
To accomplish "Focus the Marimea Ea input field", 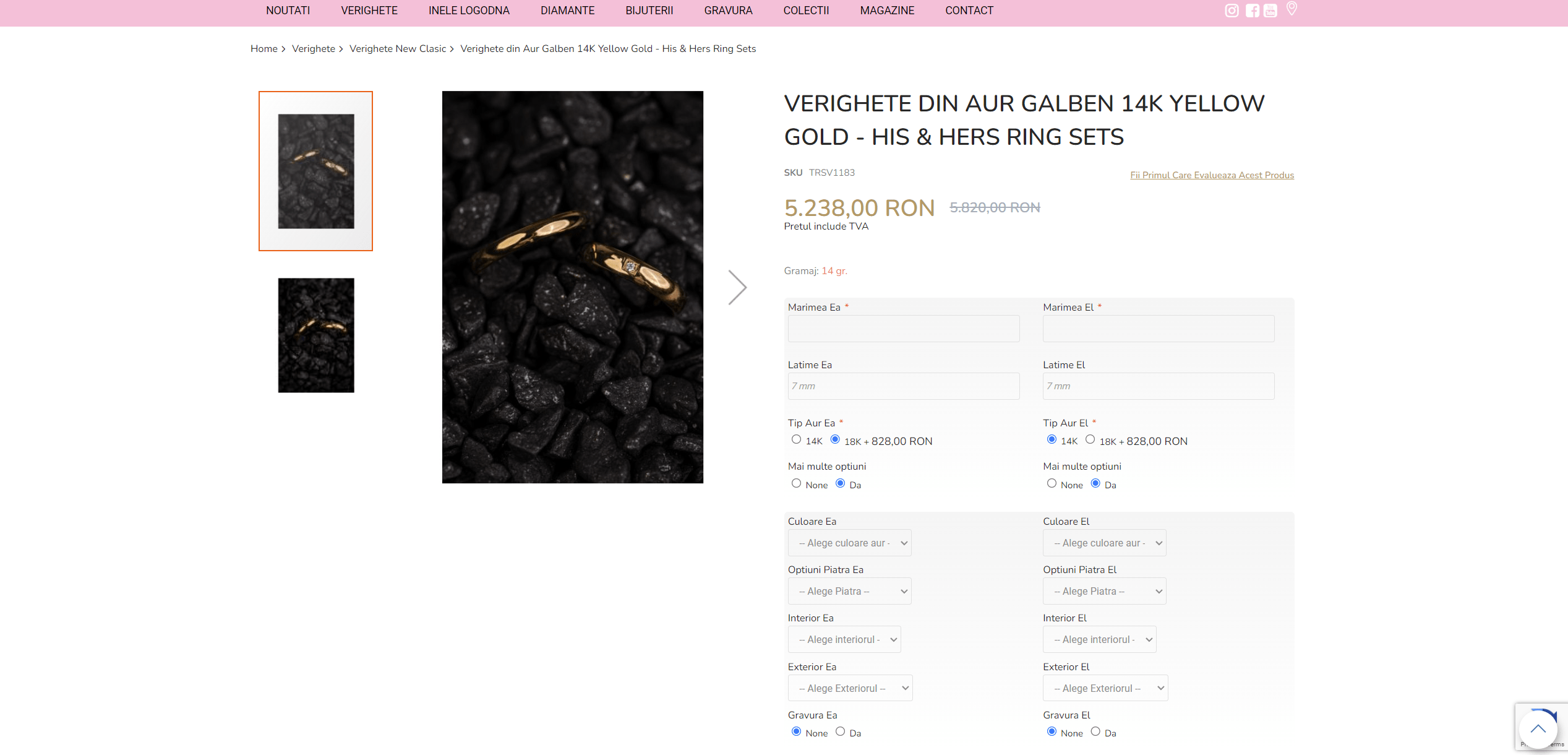I will (x=904, y=329).
